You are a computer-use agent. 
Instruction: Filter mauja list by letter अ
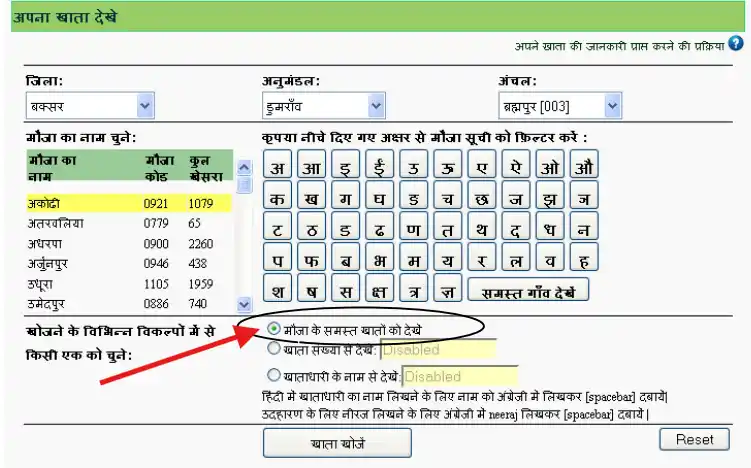(x=277, y=166)
